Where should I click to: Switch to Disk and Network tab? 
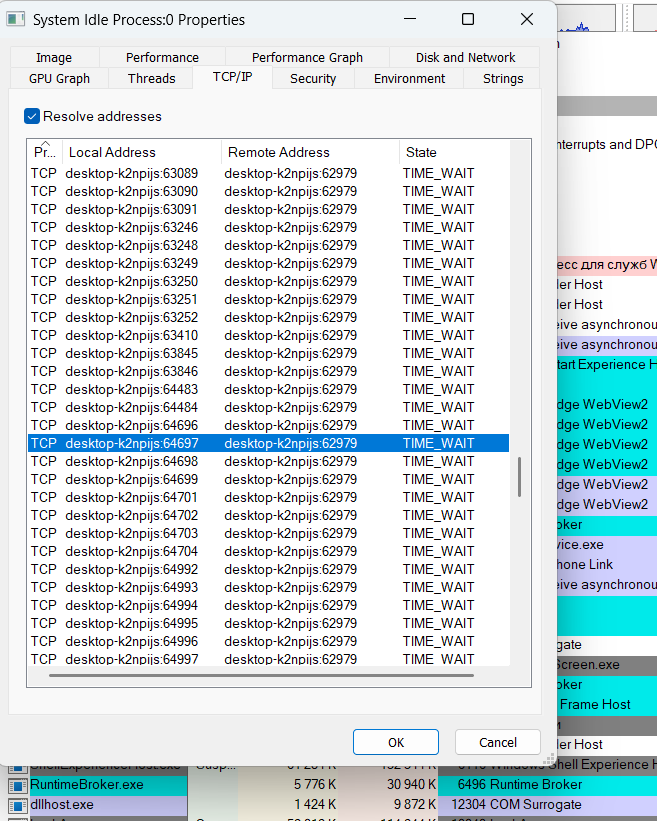pyautogui.click(x=465, y=58)
